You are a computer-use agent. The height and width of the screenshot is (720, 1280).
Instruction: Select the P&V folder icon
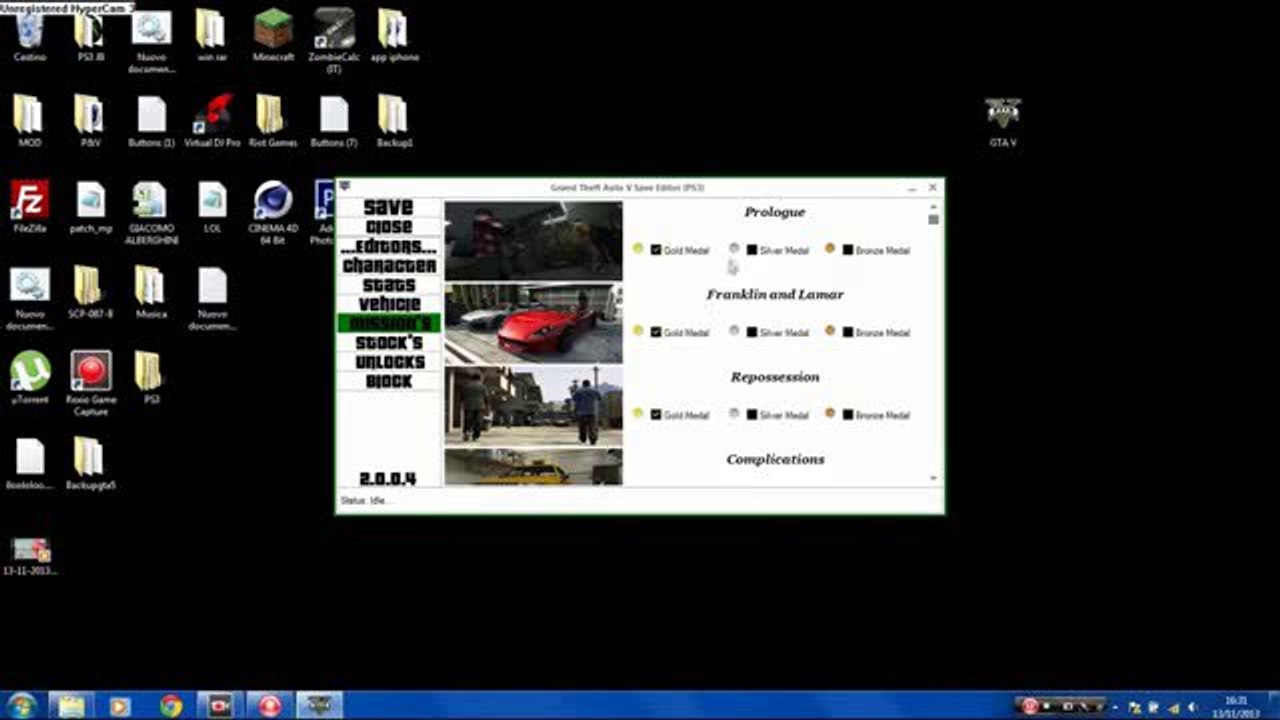tap(90, 121)
